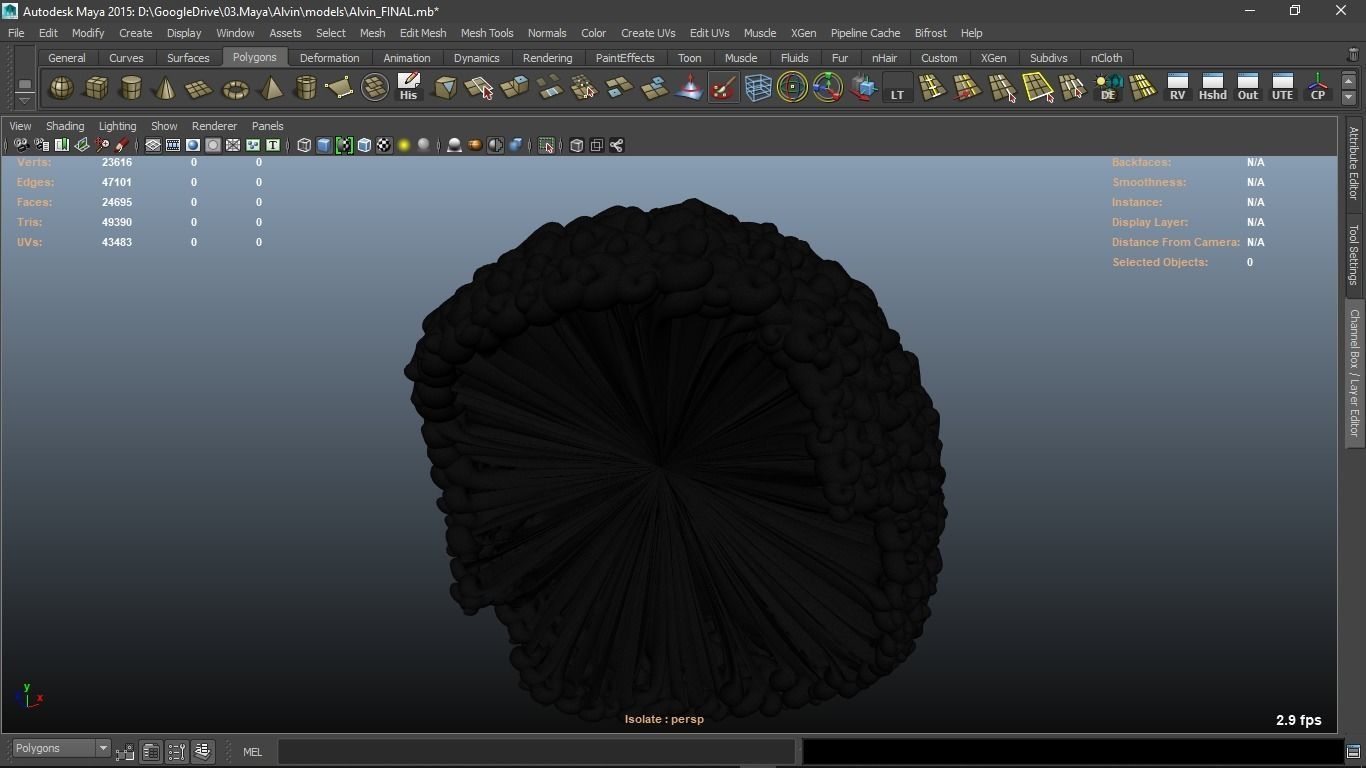Click the LT shelf button
1366x768 pixels.
pos(897,88)
